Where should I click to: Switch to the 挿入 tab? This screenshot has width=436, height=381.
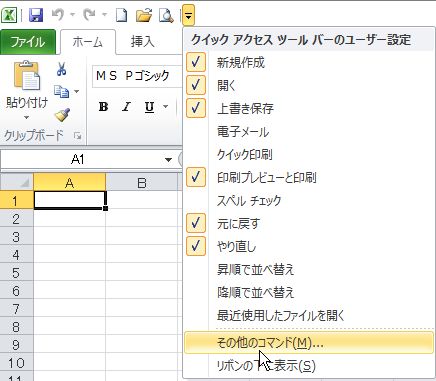click(142, 42)
